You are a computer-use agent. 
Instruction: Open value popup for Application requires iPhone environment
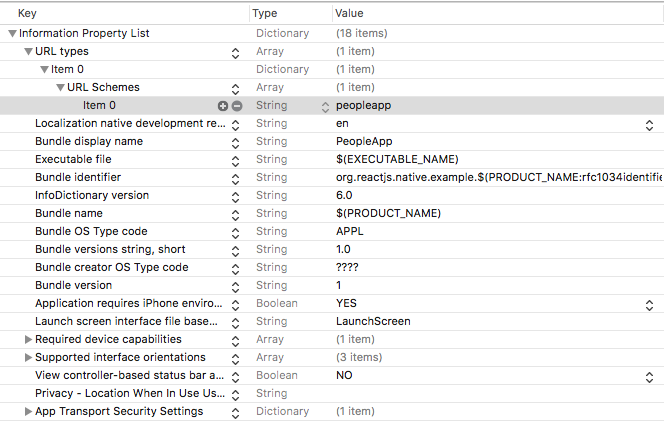(x=649, y=304)
